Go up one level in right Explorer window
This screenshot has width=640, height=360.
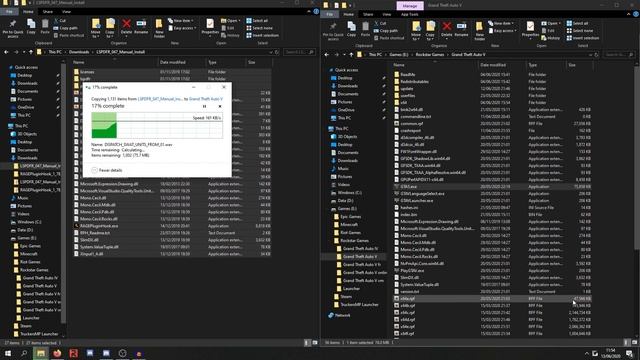[351, 55]
